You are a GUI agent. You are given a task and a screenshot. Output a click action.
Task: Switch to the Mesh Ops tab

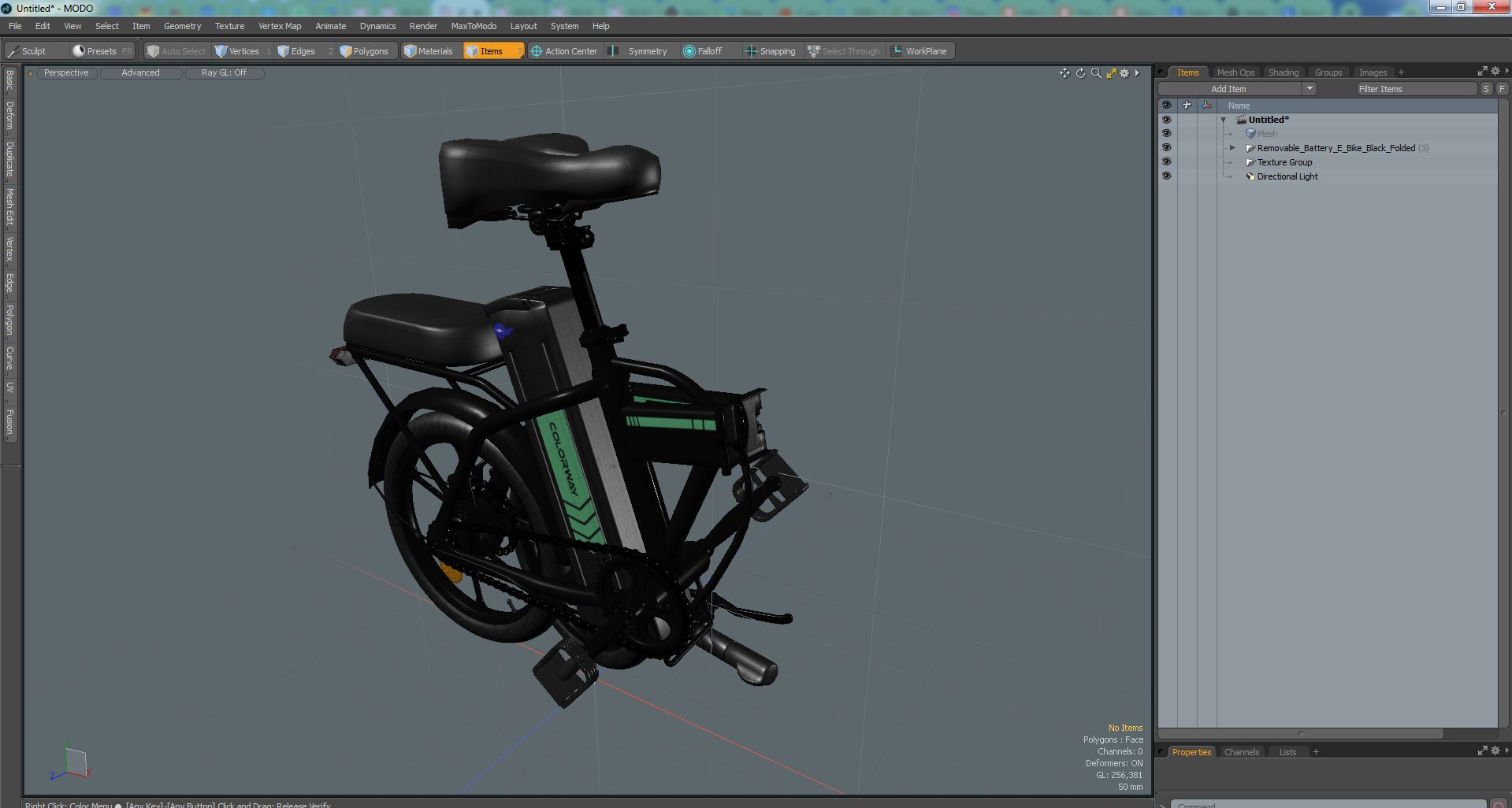[x=1235, y=72]
